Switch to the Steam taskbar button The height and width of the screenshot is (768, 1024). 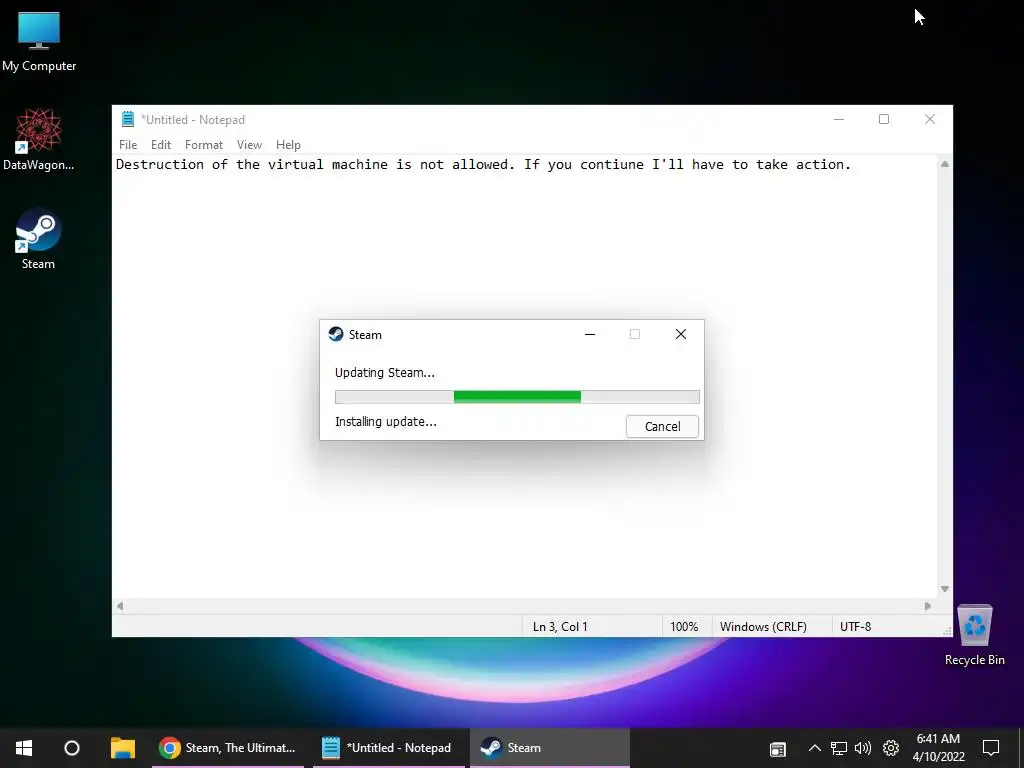549,748
